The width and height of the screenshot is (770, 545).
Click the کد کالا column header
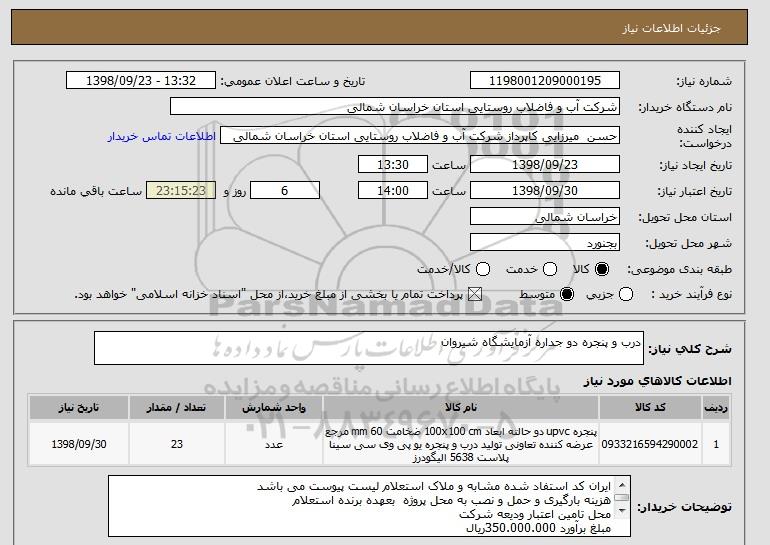650,408
